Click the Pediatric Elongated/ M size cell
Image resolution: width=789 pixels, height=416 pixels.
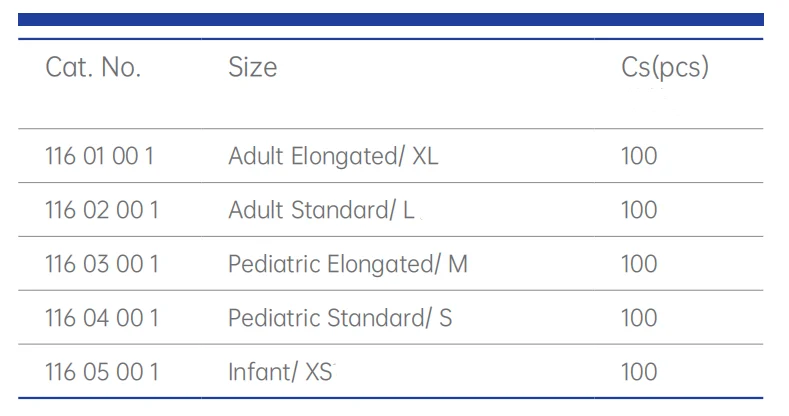click(x=348, y=264)
